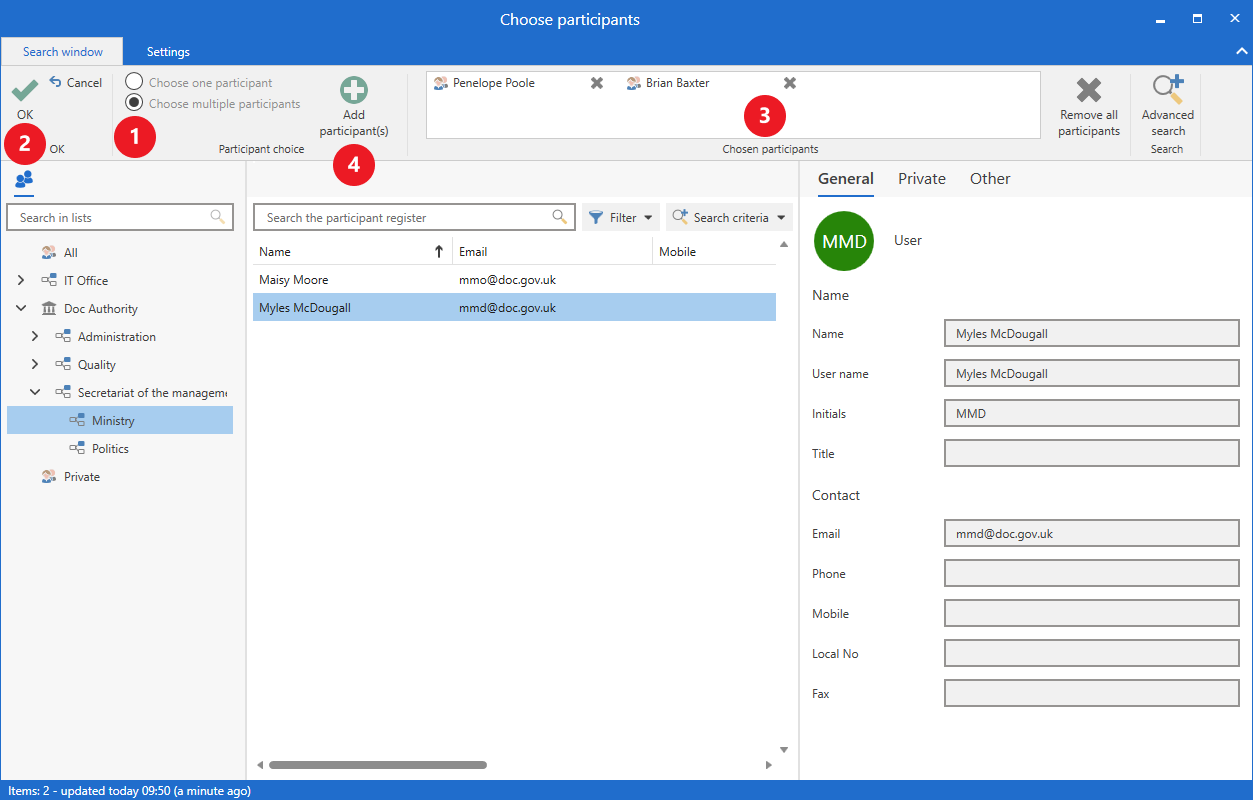This screenshot has height=800, width=1253.
Task: Click the Cancel button
Action: pyautogui.click(x=76, y=83)
